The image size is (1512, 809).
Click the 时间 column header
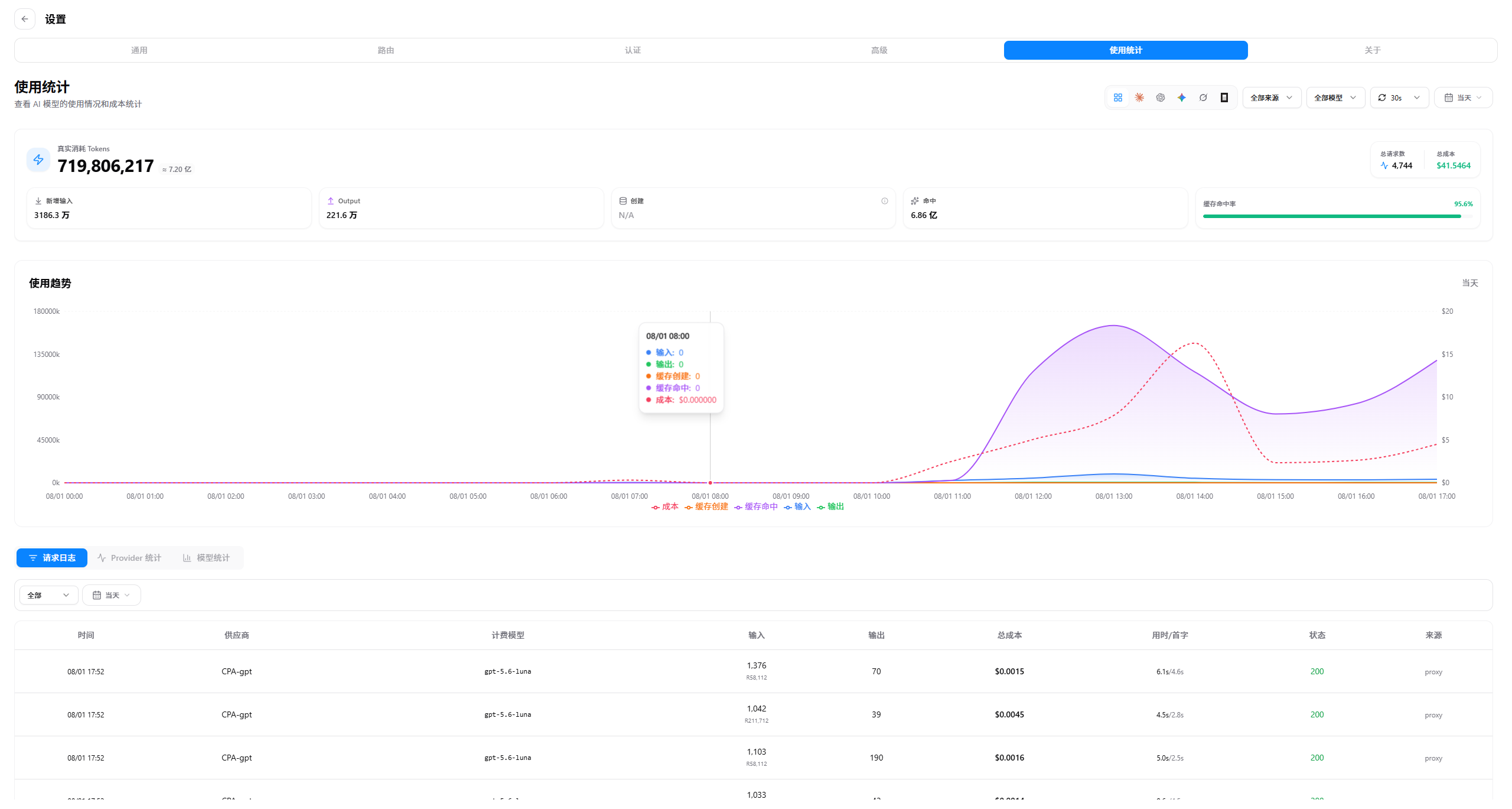pos(86,635)
